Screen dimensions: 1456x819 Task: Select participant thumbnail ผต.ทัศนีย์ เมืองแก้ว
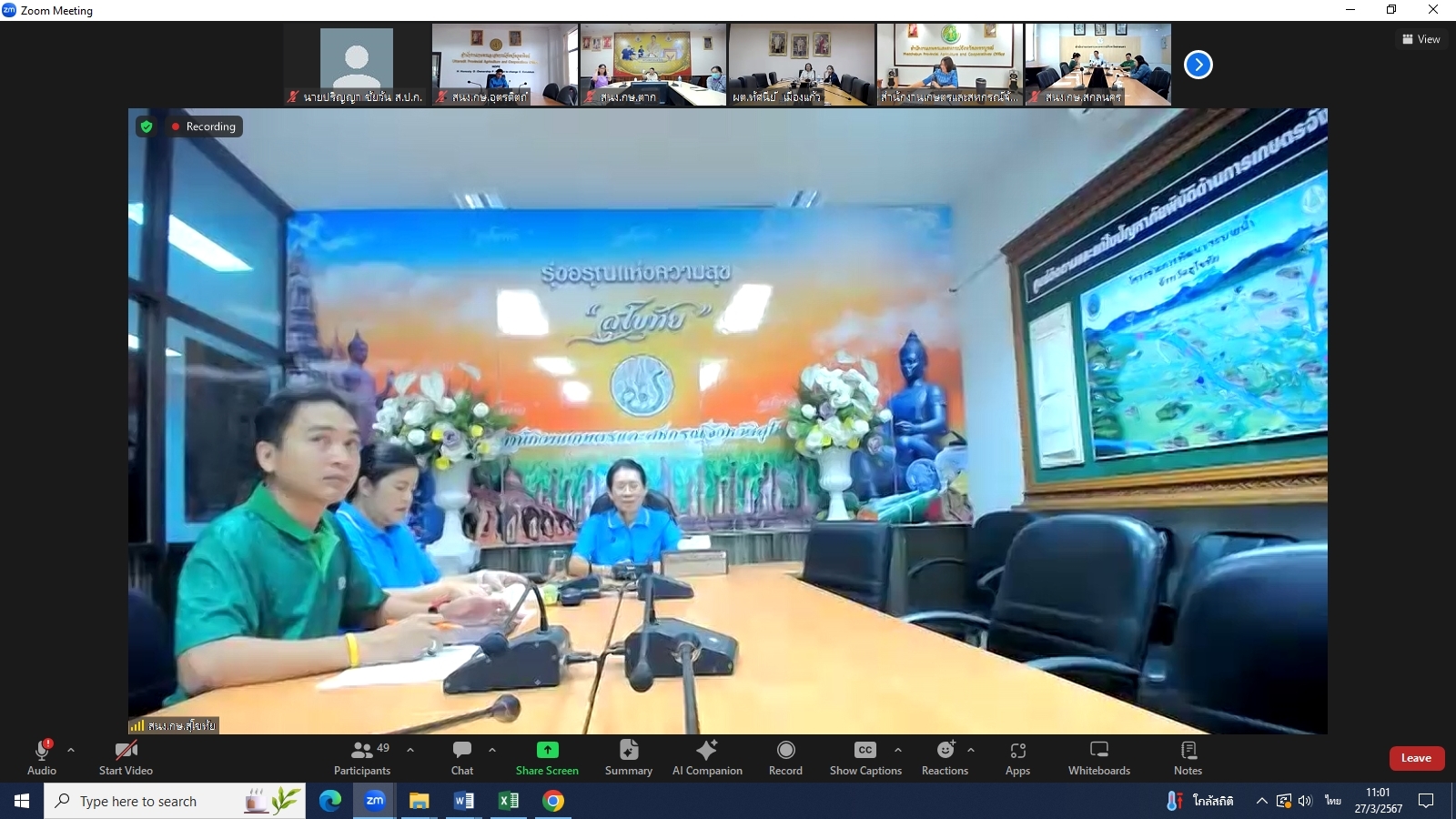click(x=802, y=65)
